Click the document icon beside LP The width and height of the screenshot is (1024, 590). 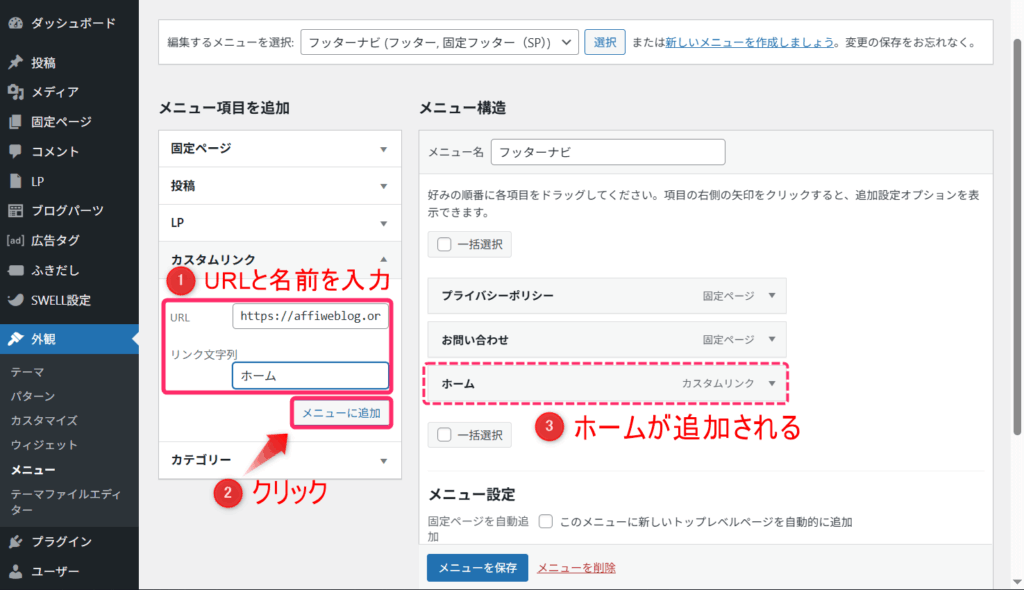pyautogui.click(x=16, y=181)
